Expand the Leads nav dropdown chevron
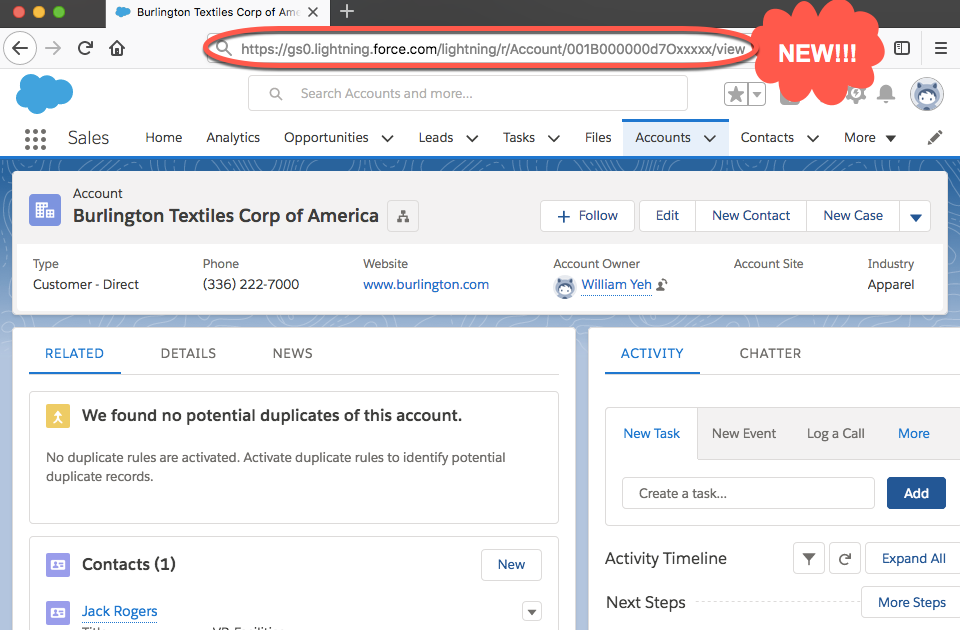Image resolution: width=960 pixels, height=630 pixels. pyautogui.click(x=472, y=138)
